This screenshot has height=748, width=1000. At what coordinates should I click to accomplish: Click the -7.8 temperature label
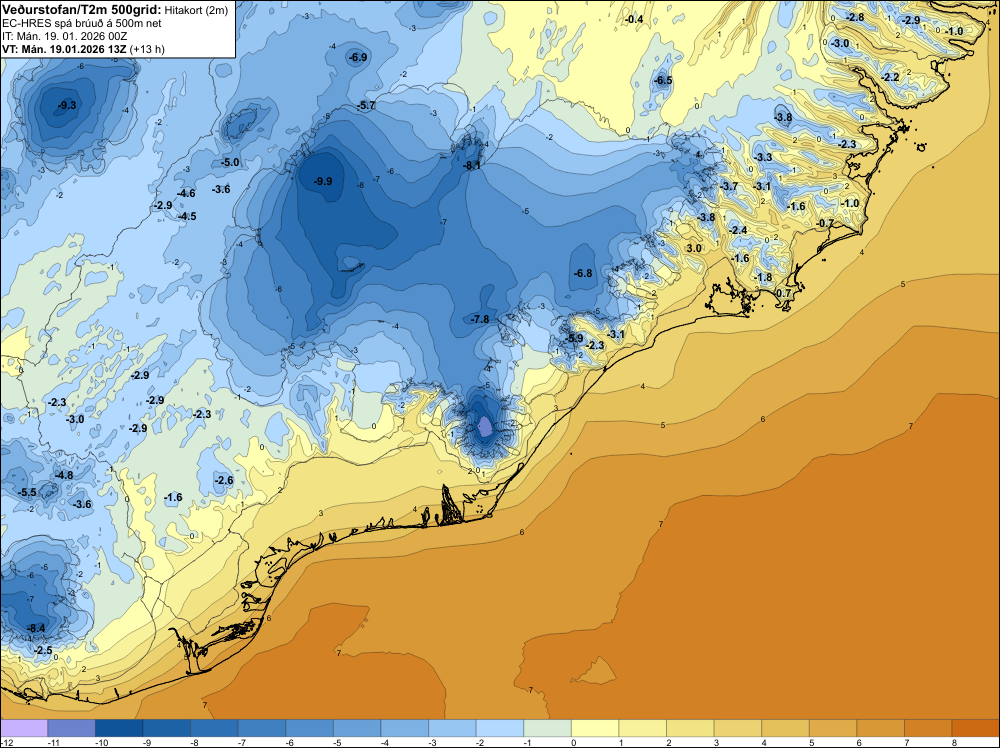(x=480, y=319)
